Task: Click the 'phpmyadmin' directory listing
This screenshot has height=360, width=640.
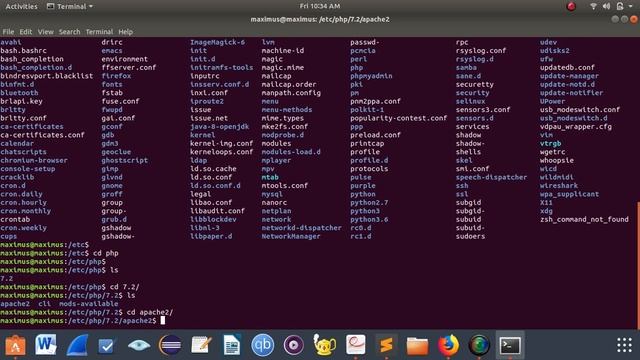Action: pyautogui.click(x=371, y=76)
